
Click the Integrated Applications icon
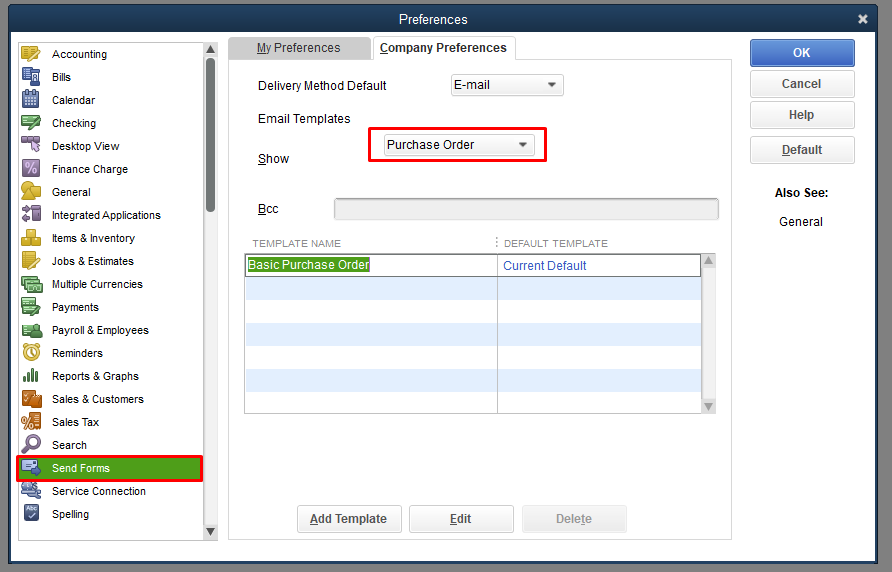[31, 214]
